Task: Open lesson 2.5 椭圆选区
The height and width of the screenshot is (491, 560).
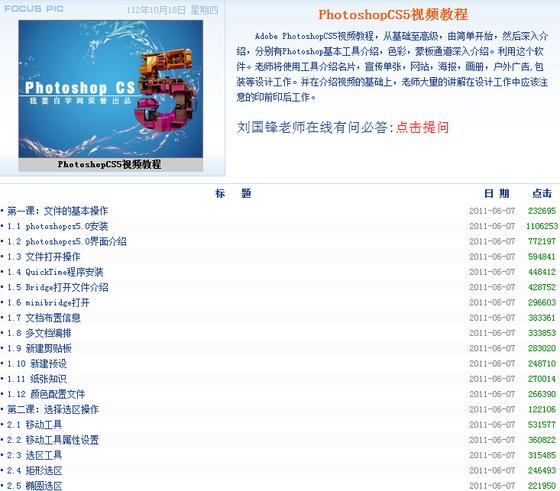Action: (35, 486)
